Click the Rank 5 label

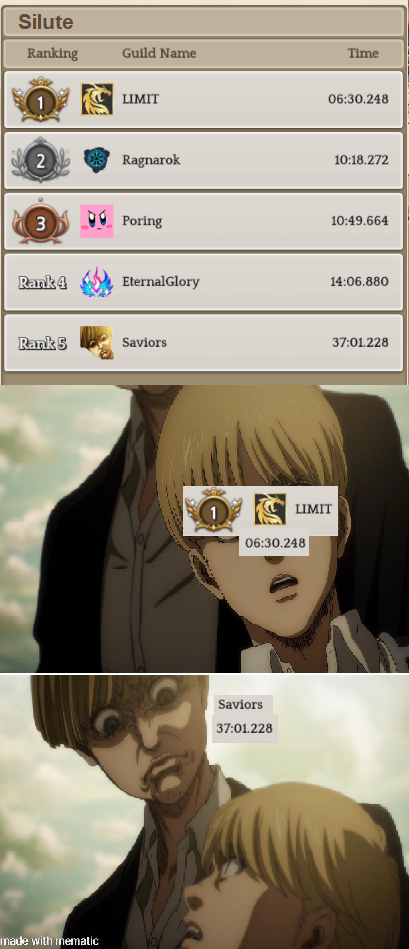coord(42,343)
